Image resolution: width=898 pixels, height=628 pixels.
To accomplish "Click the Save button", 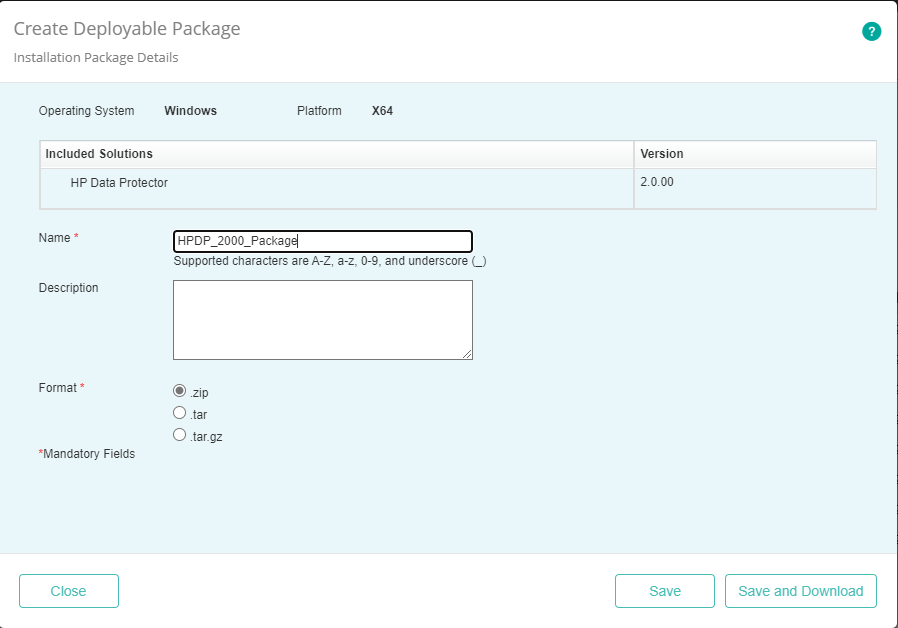I will pos(664,591).
